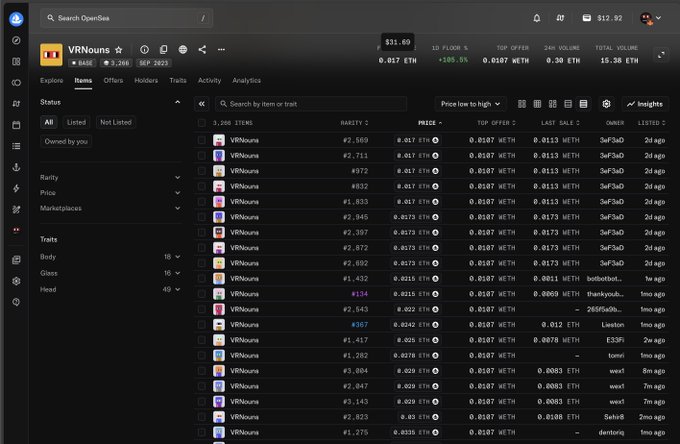Image resolution: width=680 pixels, height=444 pixels.
Task: Open the calendar icon in the sidebar
Action: pyautogui.click(x=16, y=125)
